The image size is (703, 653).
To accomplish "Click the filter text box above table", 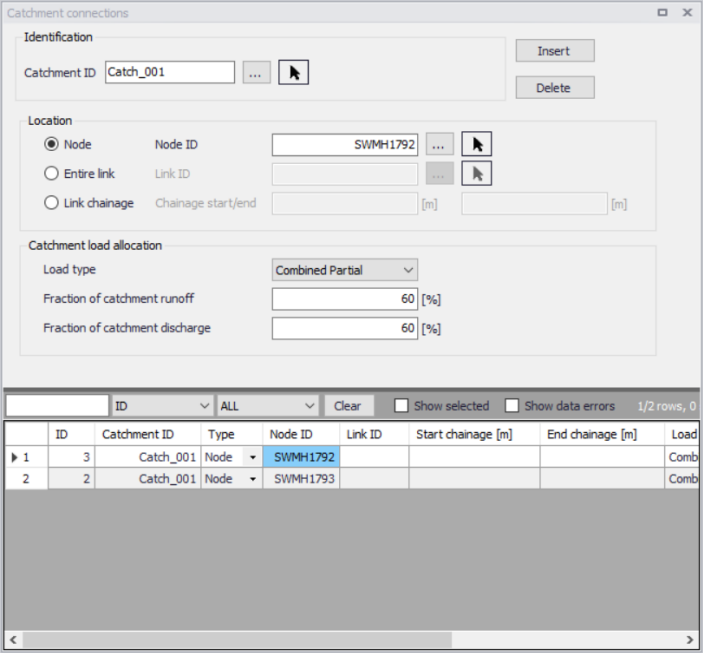I will coord(57,406).
